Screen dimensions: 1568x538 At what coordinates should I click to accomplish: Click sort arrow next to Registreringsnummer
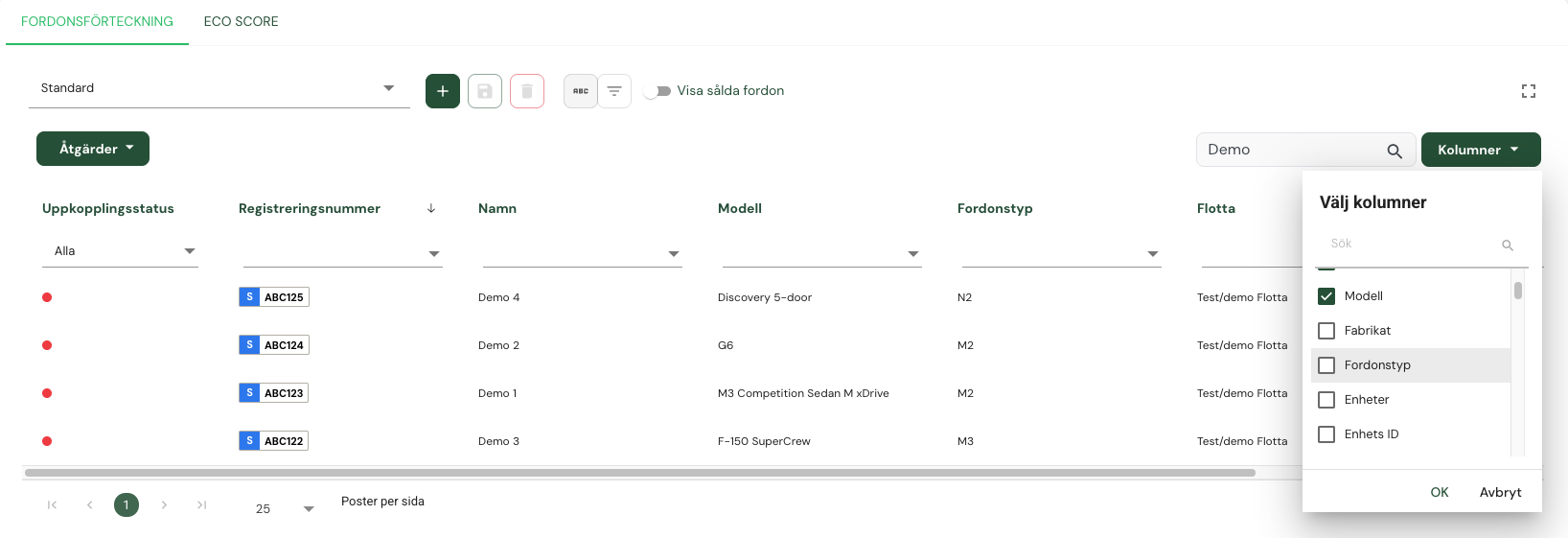pyautogui.click(x=431, y=208)
